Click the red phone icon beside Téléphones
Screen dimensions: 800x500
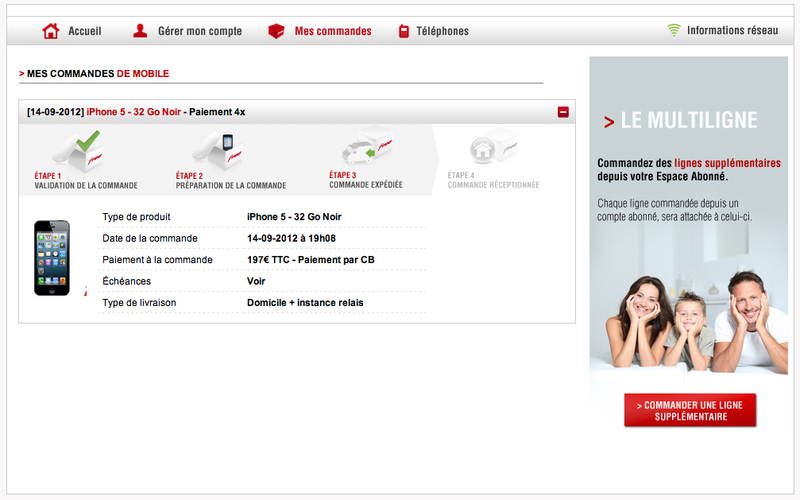pos(403,31)
